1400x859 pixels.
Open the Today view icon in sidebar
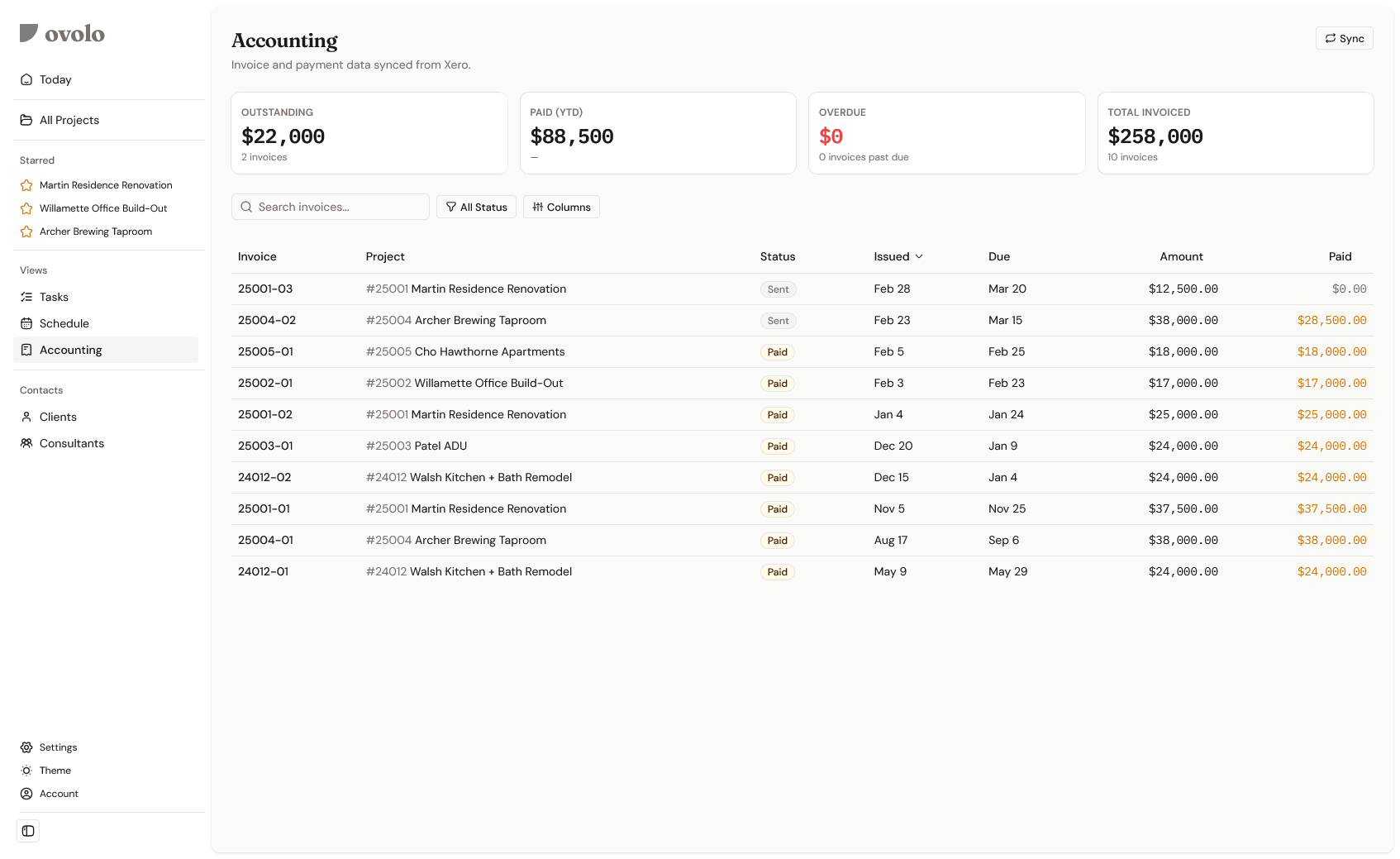(26, 79)
